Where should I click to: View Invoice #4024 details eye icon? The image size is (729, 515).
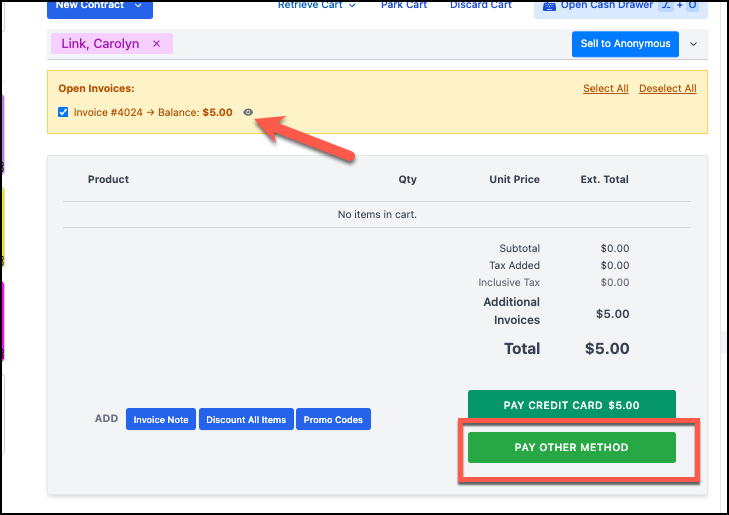pos(248,113)
